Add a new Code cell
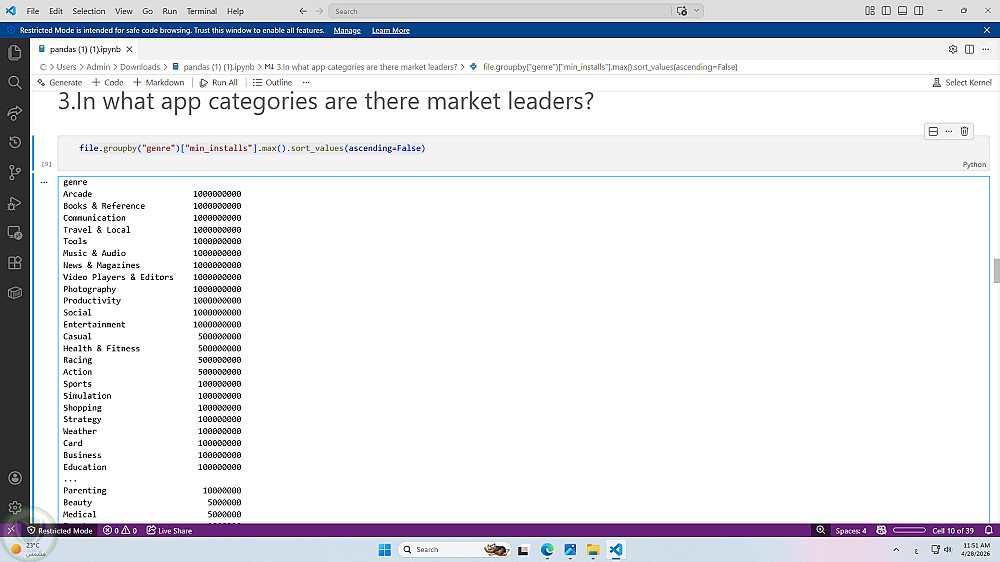Image resolution: width=1000 pixels, height=562 pixels. click(x=108, y=82)
